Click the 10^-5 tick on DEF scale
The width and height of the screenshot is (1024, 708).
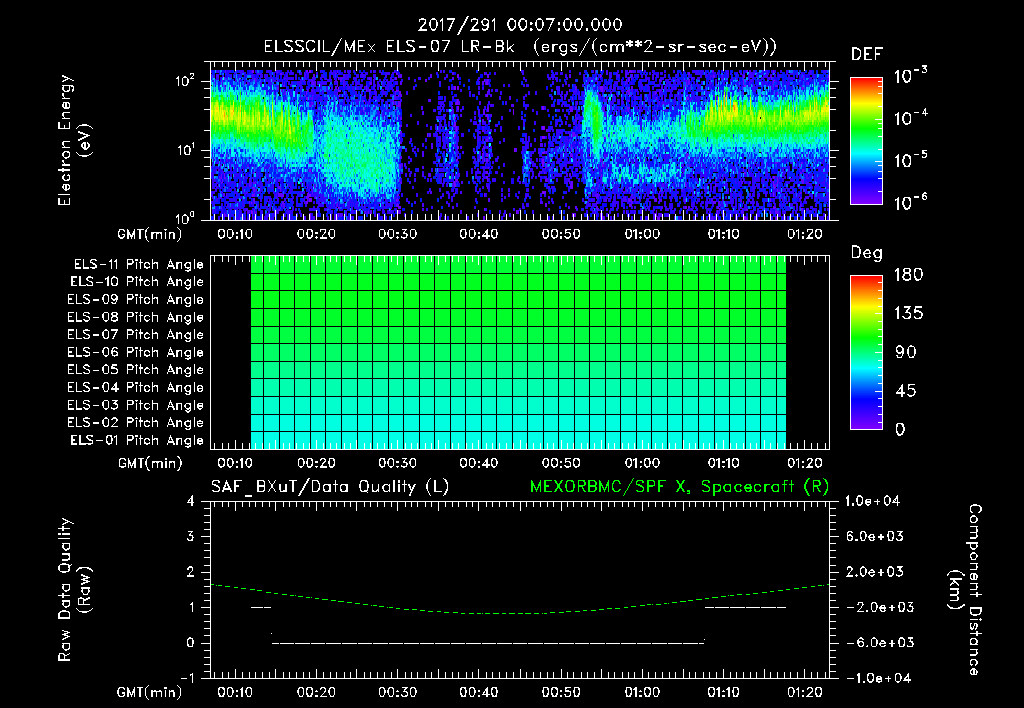(x=910, y=159)
